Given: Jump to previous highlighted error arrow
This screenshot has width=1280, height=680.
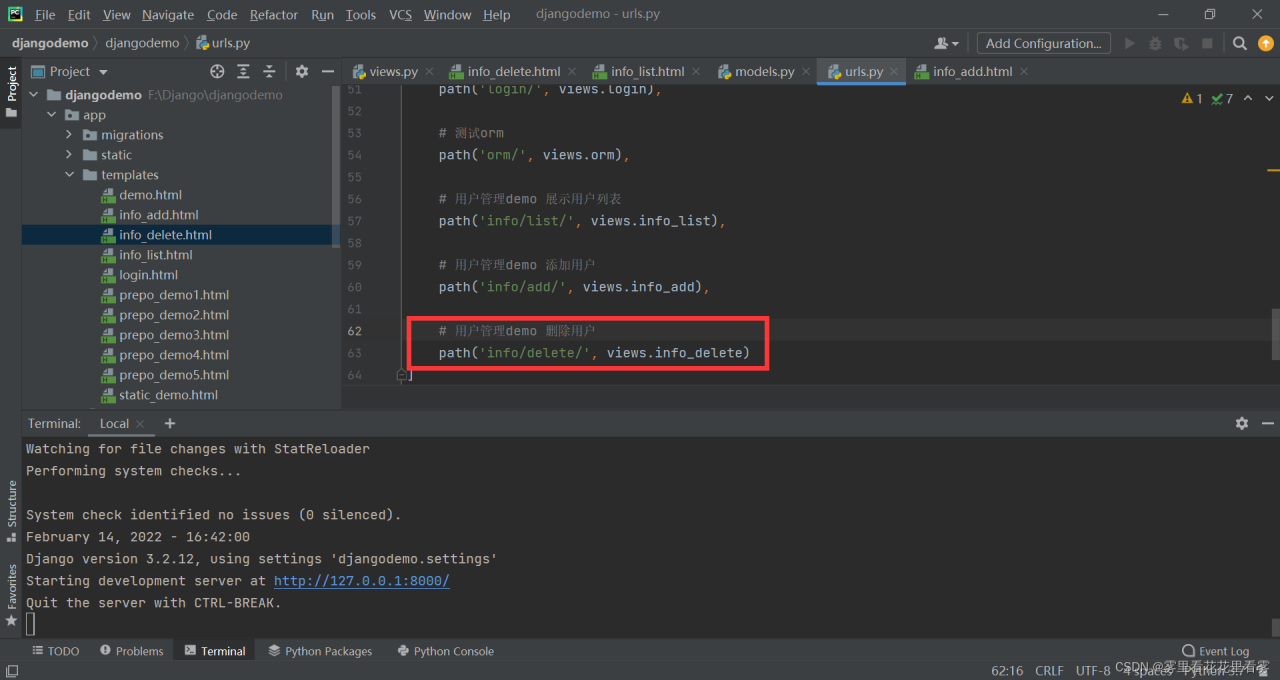Looking at the screenshot, I should [1249, 98].
